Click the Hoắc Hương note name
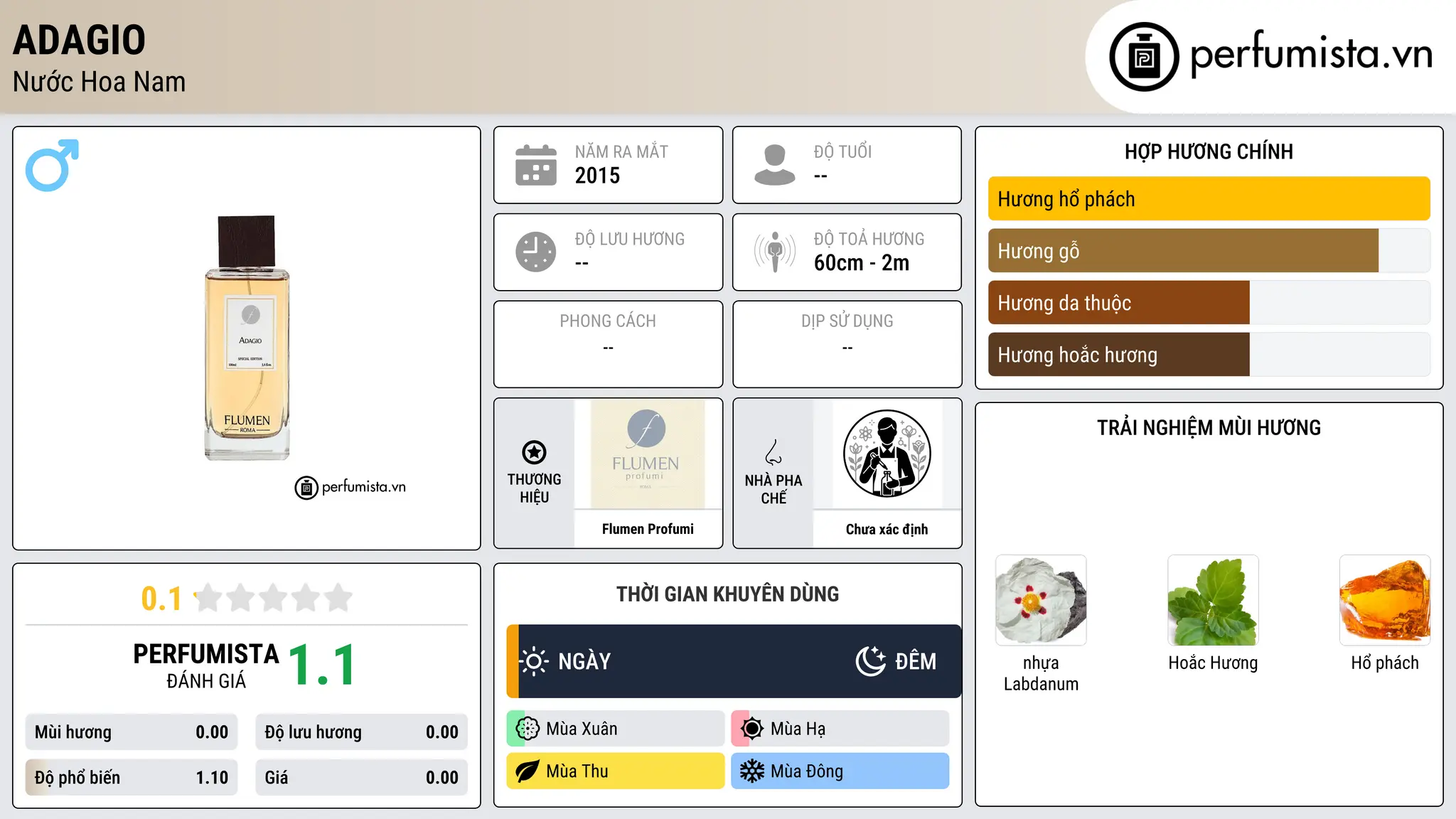Viewport: 1456px width, 819px height. [1213, 663]
